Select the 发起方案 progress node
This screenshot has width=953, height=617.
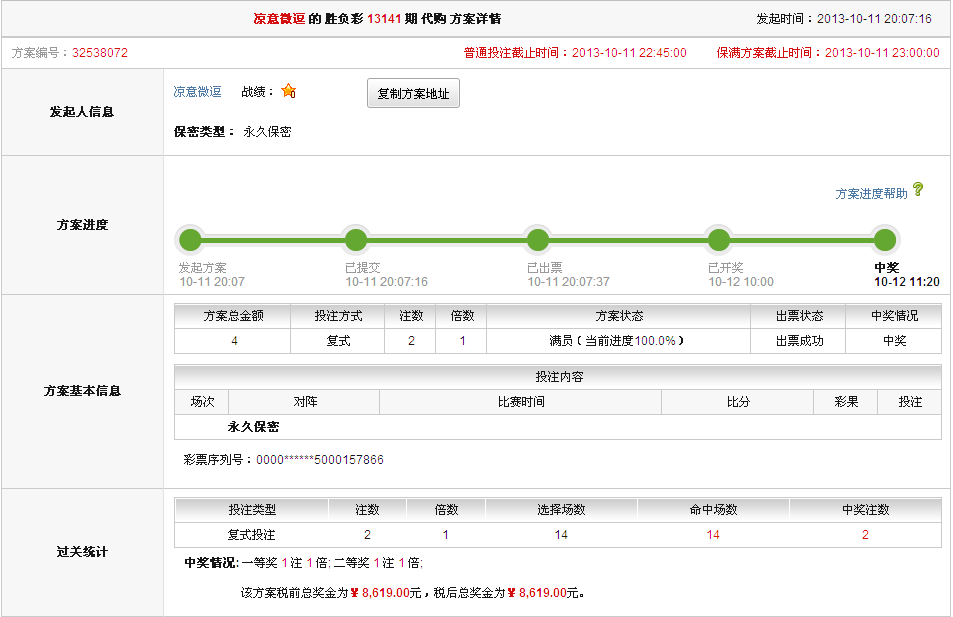190,240
